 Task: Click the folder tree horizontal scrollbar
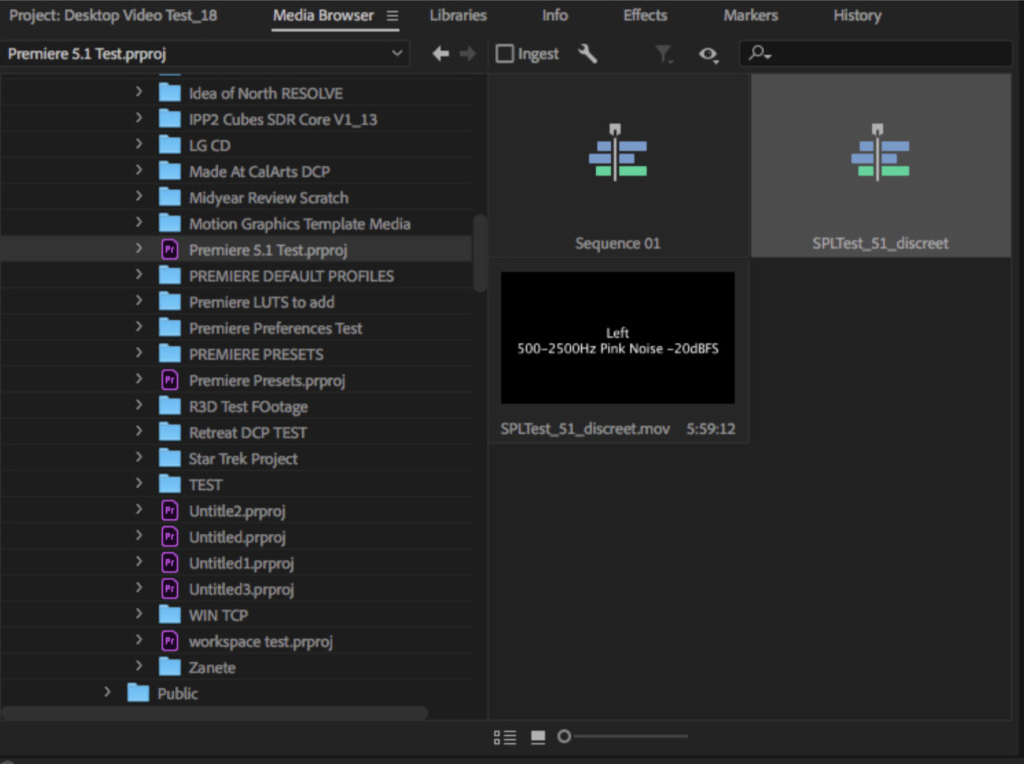pos(214,712)
